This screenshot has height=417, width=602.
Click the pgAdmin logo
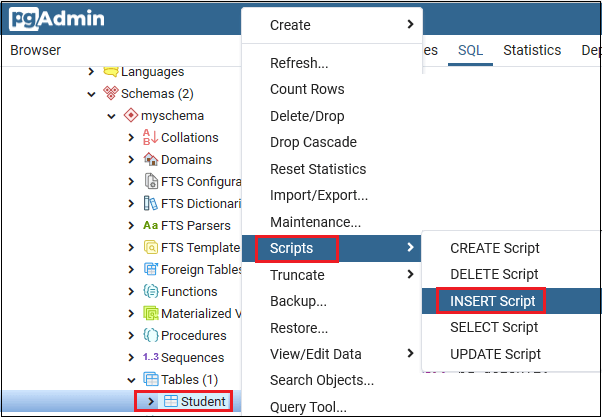coord(57,18)
